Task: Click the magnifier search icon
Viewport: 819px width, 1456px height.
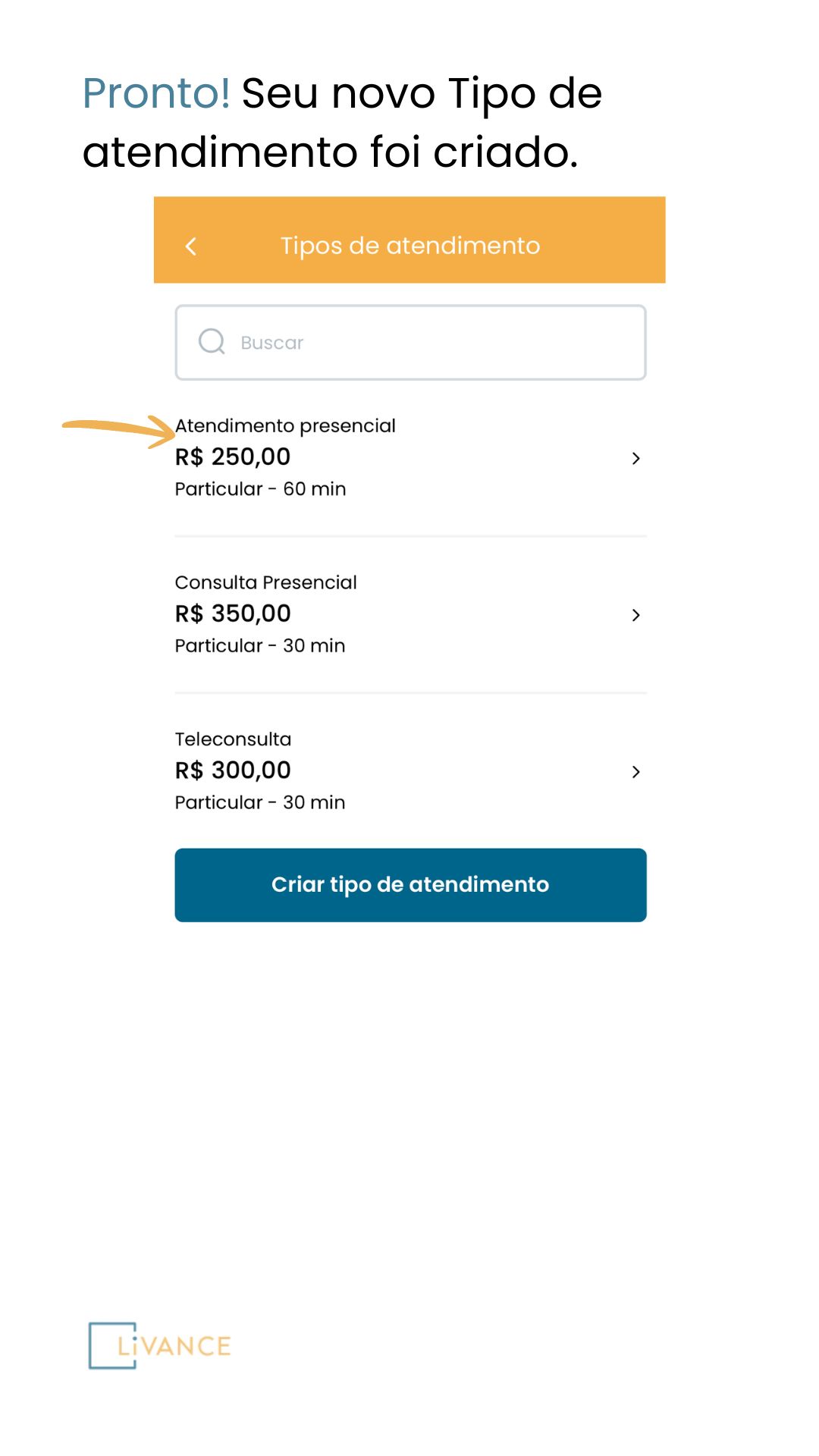Action: click(212, 342)
